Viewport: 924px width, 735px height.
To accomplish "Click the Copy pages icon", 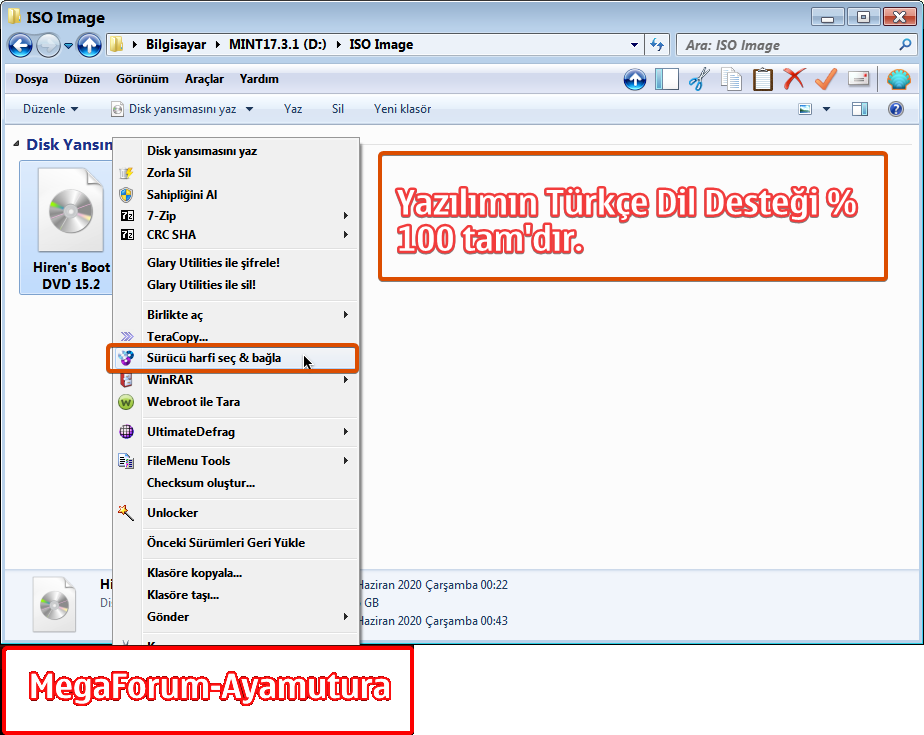I will pos(731,80).
